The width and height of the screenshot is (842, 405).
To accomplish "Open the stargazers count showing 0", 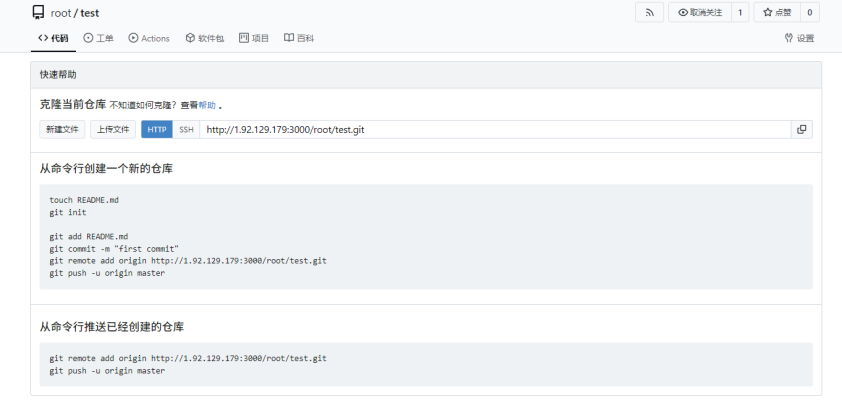I will pyautogui.click(x=810, y=12).
